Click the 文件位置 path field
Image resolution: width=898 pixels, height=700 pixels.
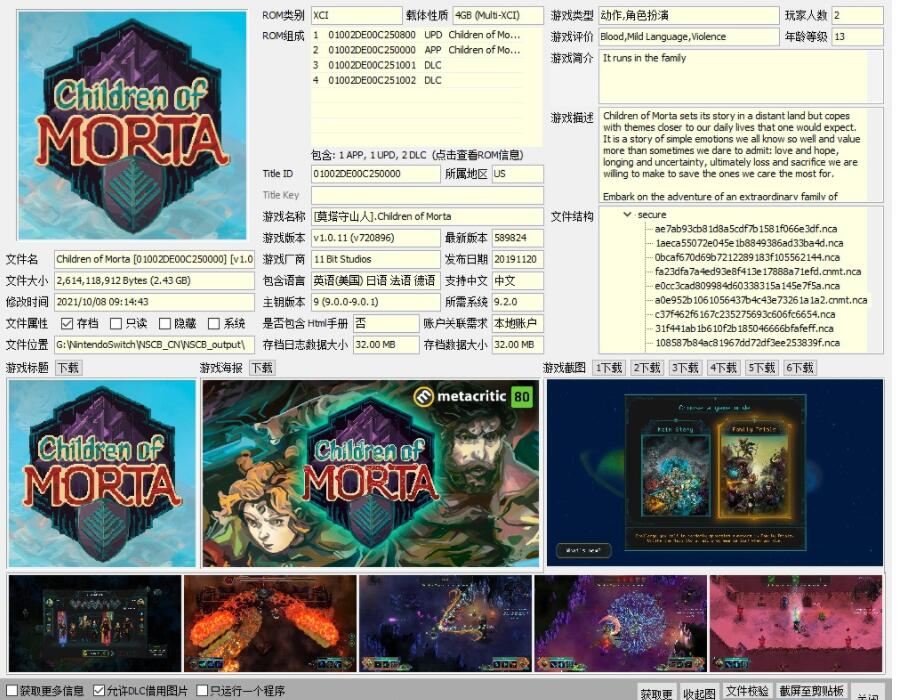click(154, 344)
